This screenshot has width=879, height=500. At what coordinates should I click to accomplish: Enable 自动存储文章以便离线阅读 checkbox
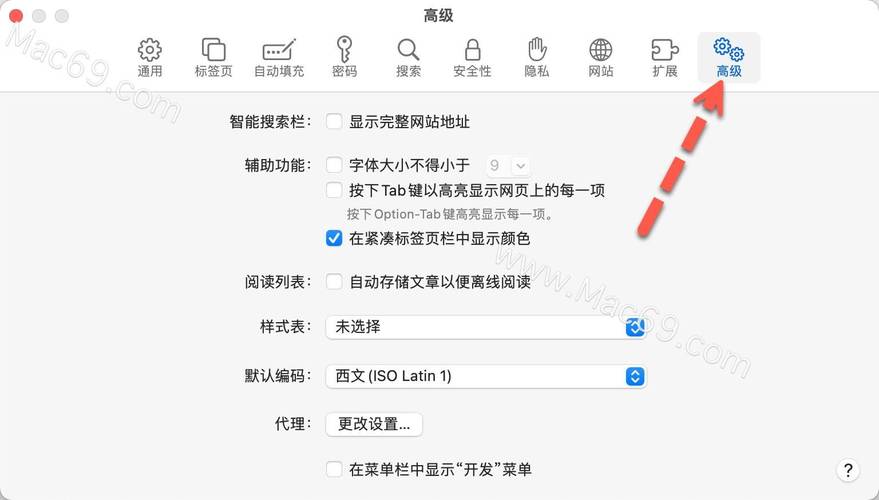334,281
